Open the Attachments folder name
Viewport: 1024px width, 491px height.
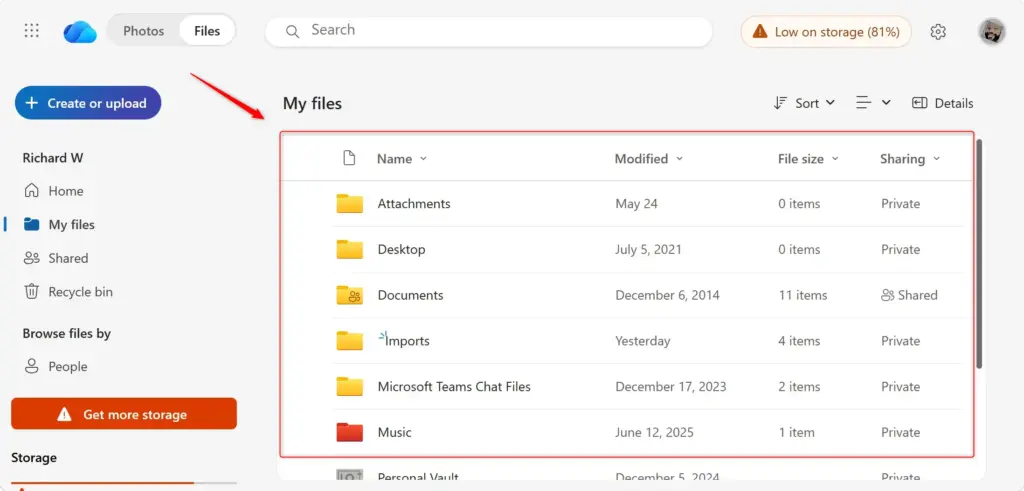point(414,204)
